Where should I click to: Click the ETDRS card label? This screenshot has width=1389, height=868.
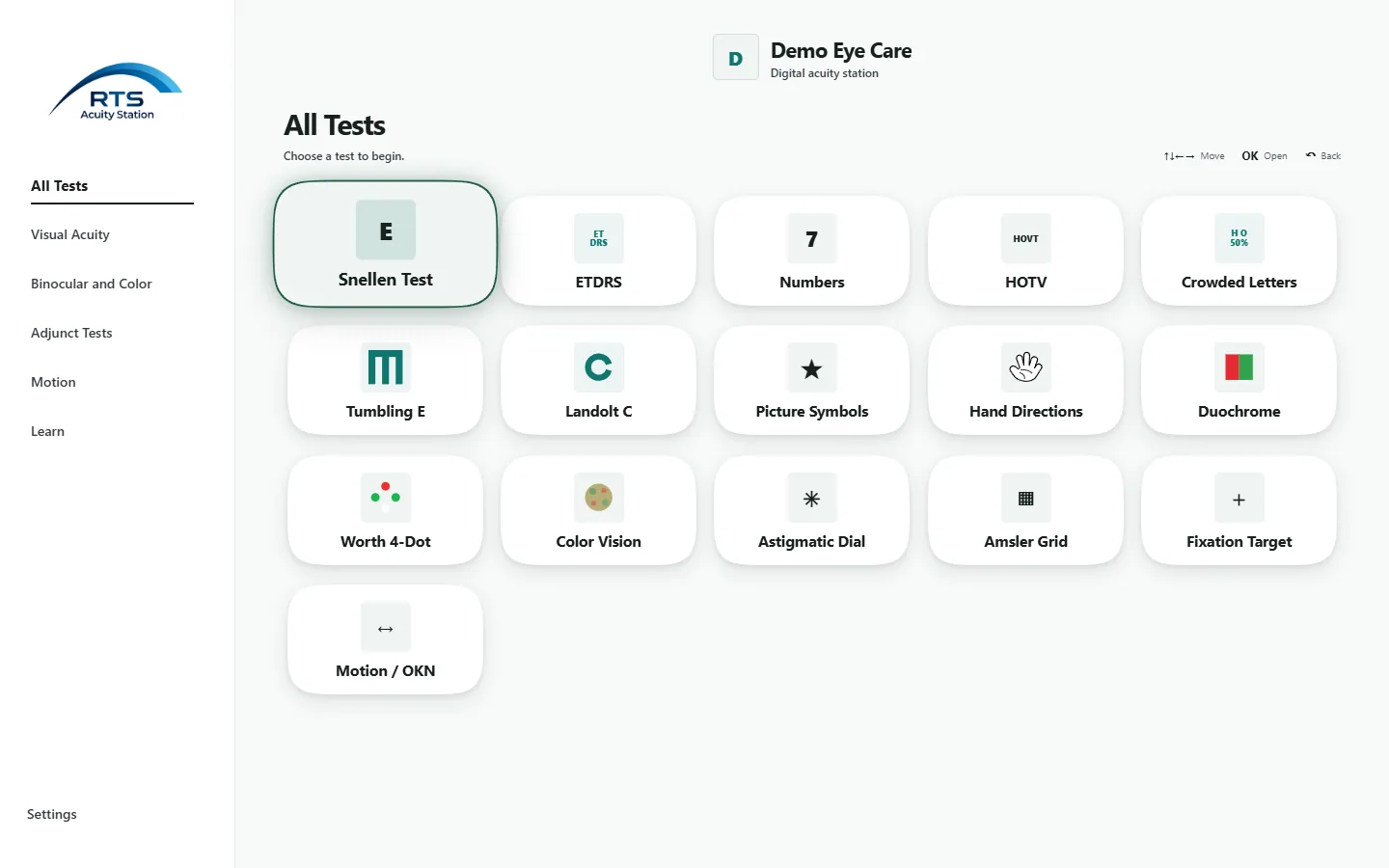point(599,283)
